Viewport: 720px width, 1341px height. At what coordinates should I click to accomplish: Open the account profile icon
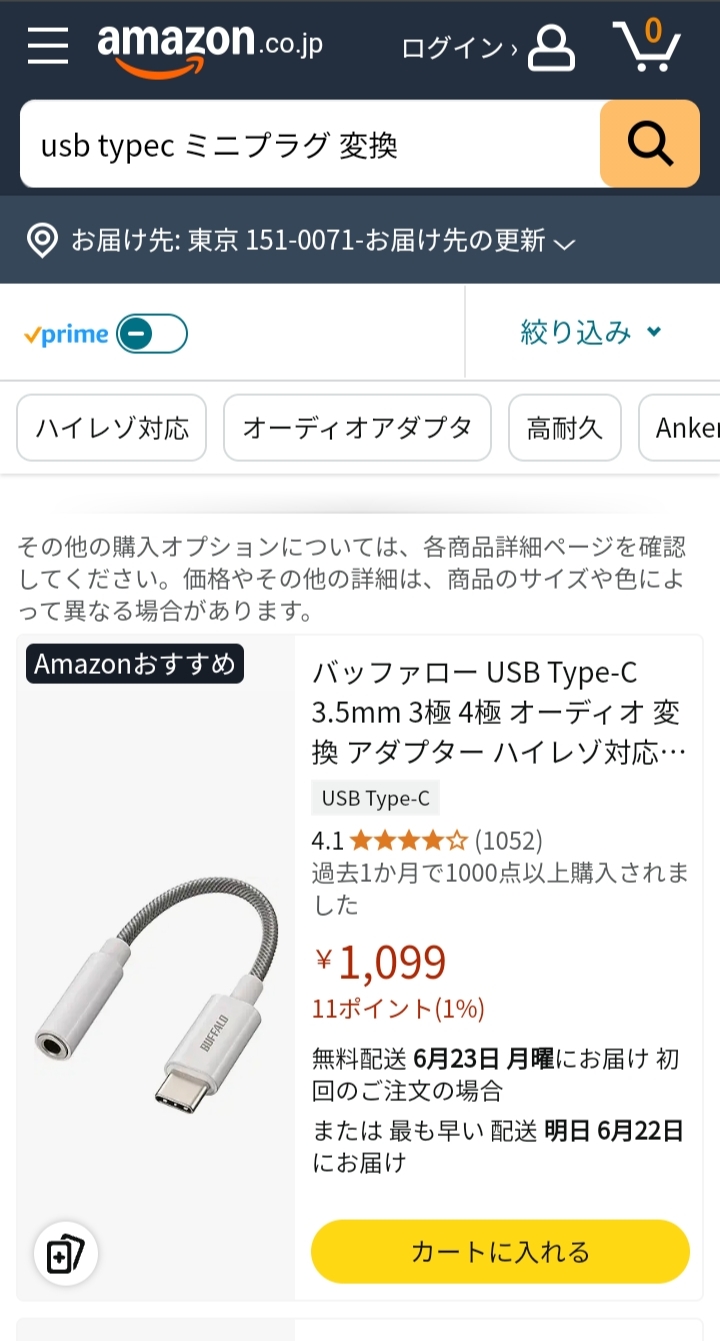552,47
